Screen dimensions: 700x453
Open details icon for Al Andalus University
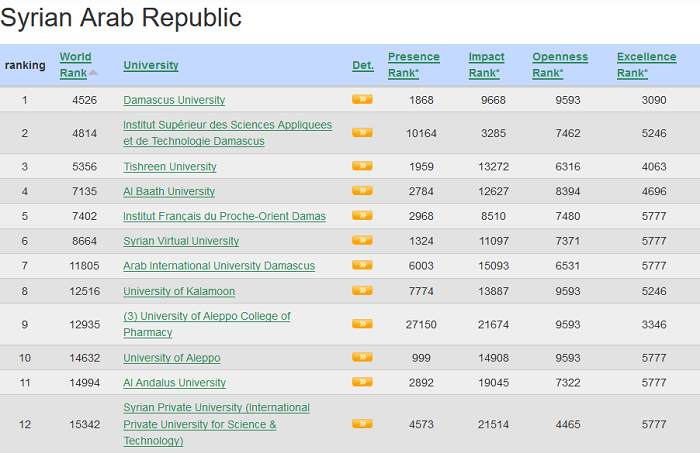(362, 382)
